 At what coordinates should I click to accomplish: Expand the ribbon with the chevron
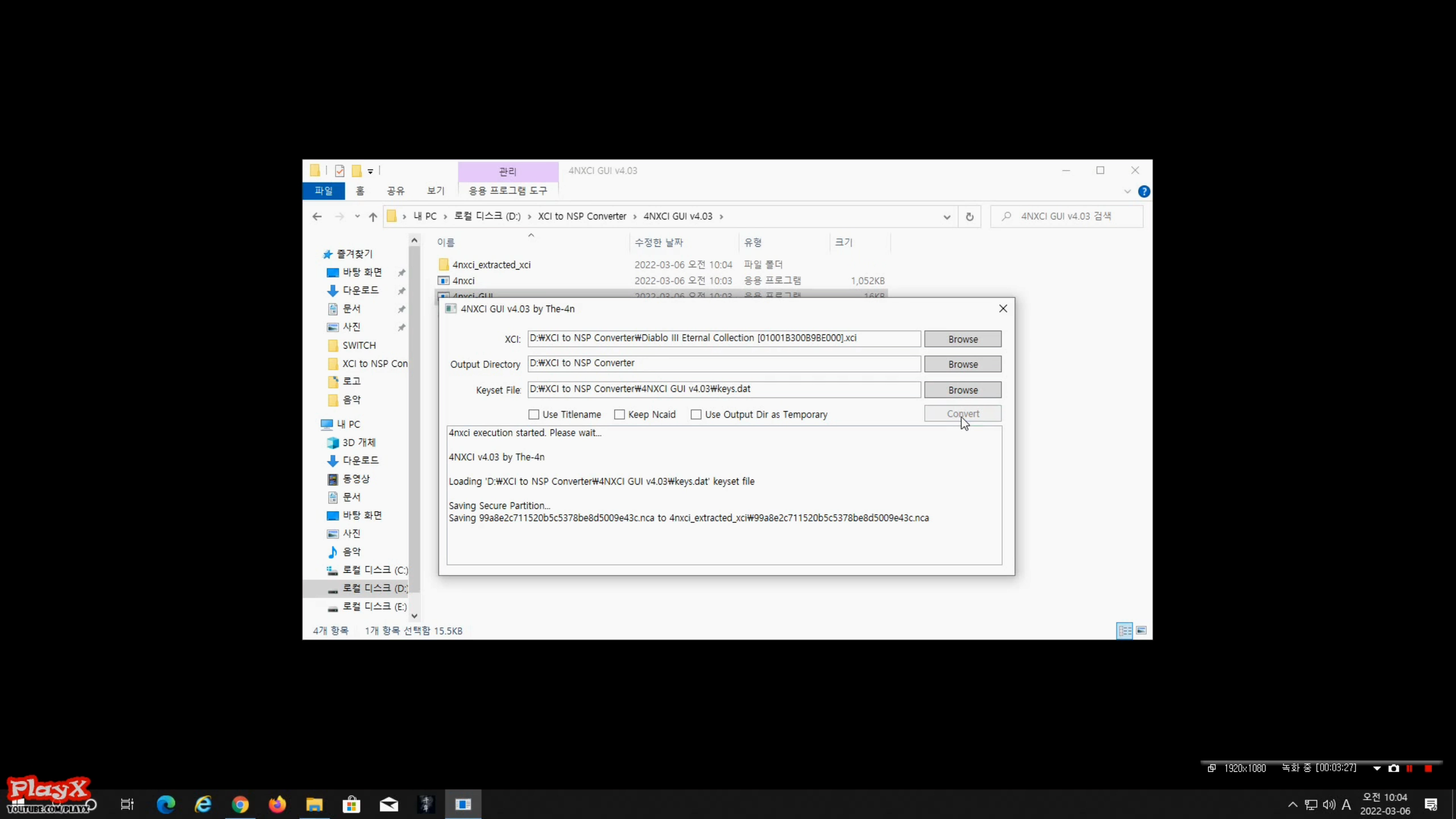pos(1127,192)
